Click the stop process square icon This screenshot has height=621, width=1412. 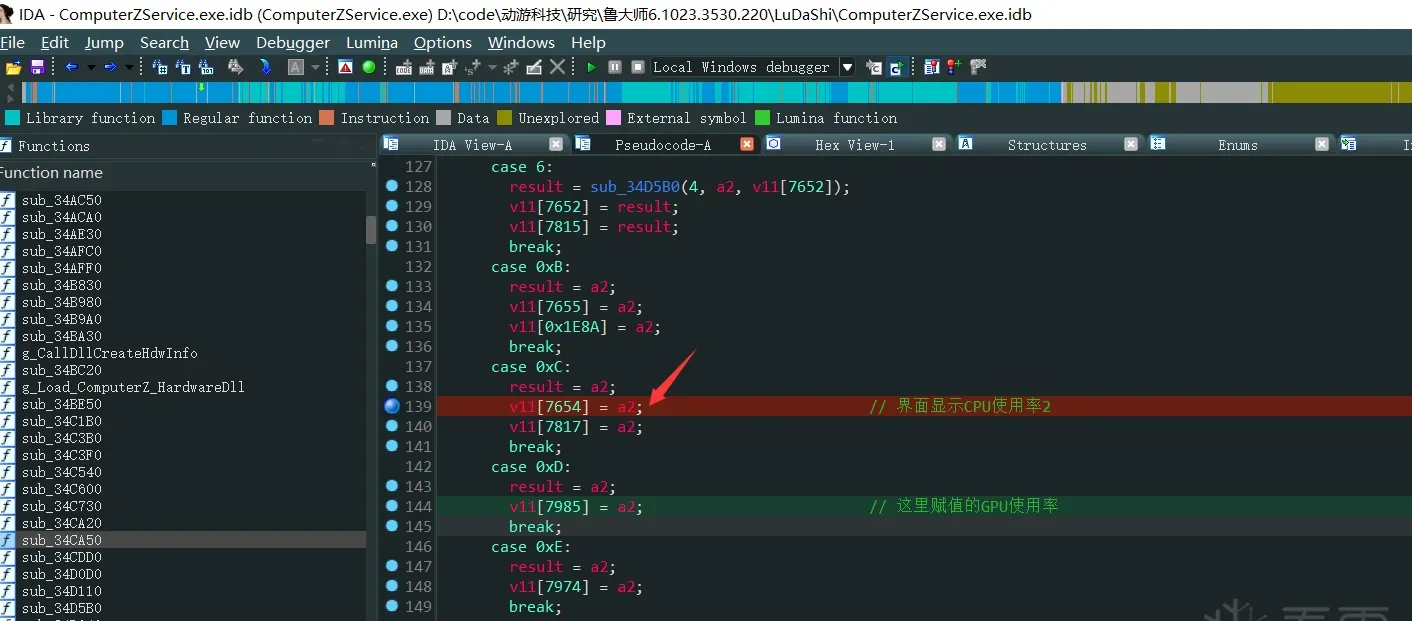click(637, 67)
